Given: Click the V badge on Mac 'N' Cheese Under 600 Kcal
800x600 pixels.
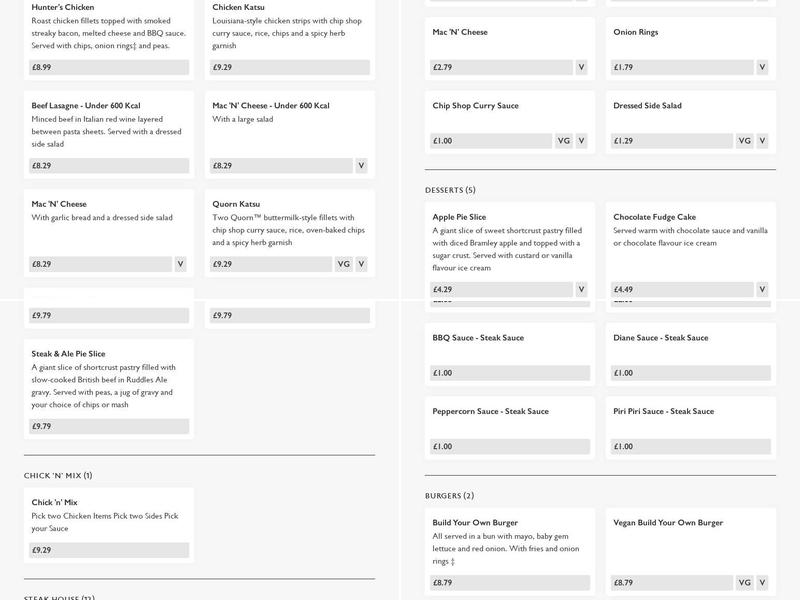Looking at the screenshot, I should (x=361, y=165).
